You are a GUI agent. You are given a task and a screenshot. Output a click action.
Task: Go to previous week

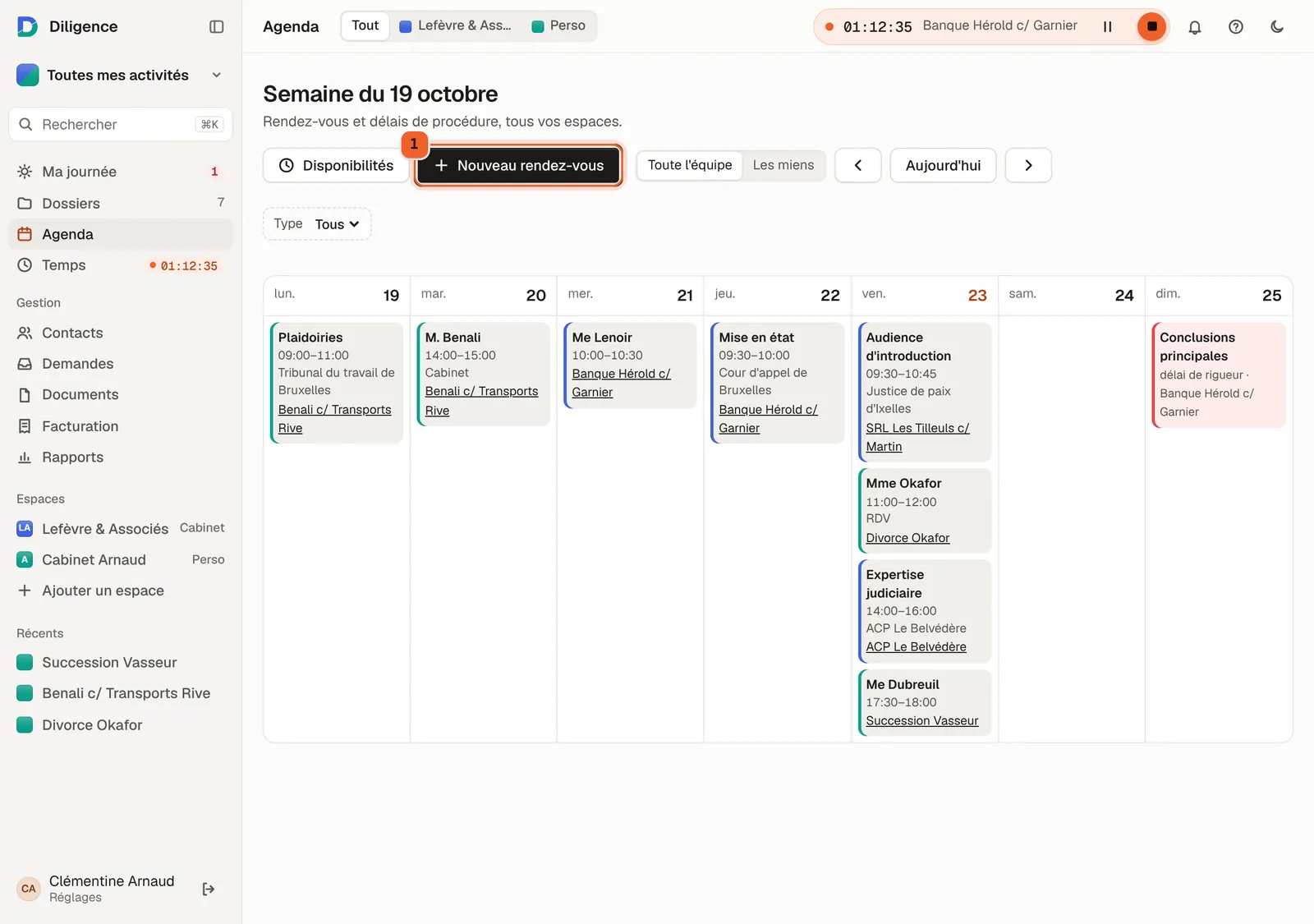pyautogui.click(x=858, y=165)
